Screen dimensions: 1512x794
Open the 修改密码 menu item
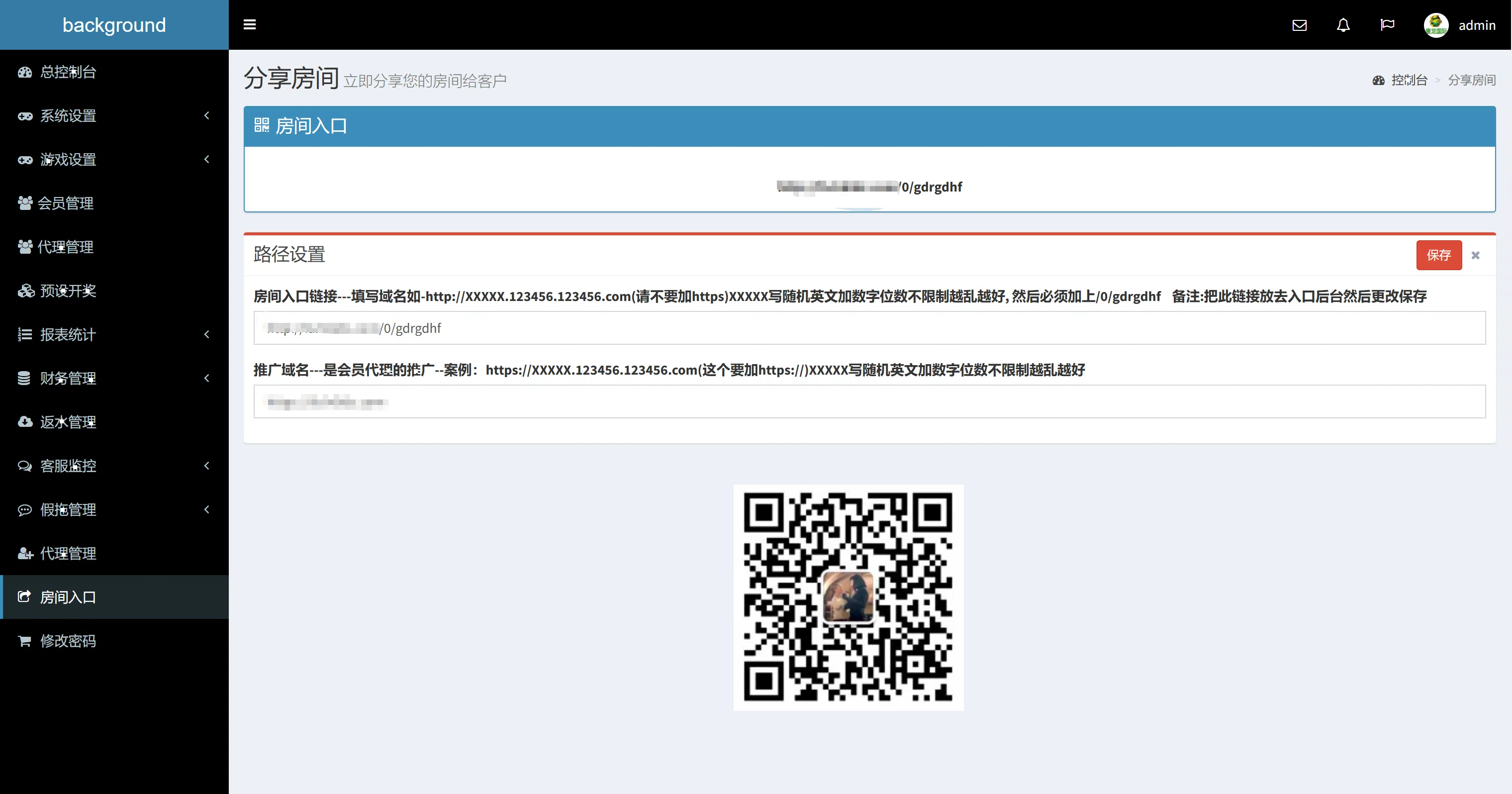(114, 641)
